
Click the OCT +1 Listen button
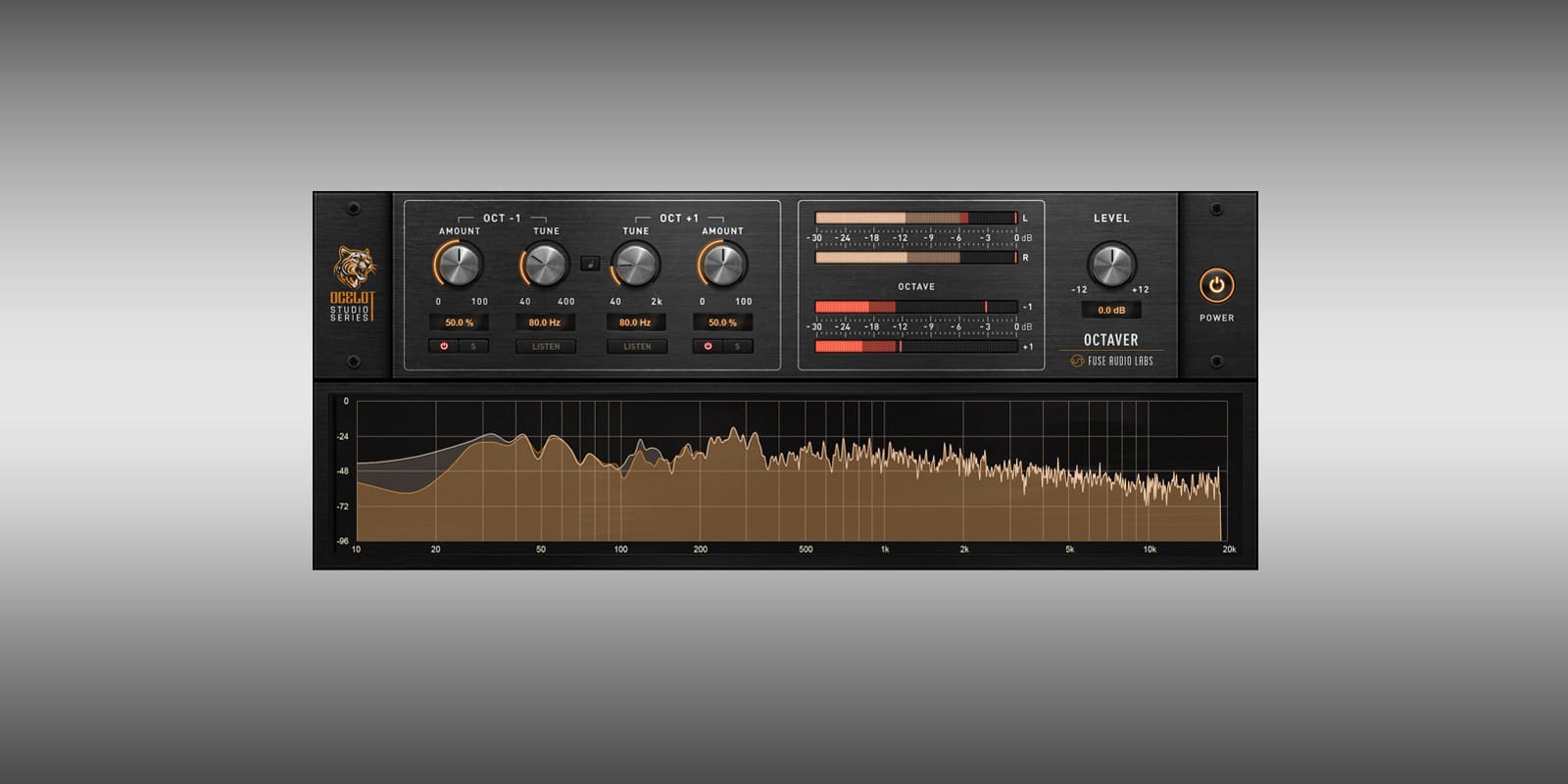(x=637, y=346)
